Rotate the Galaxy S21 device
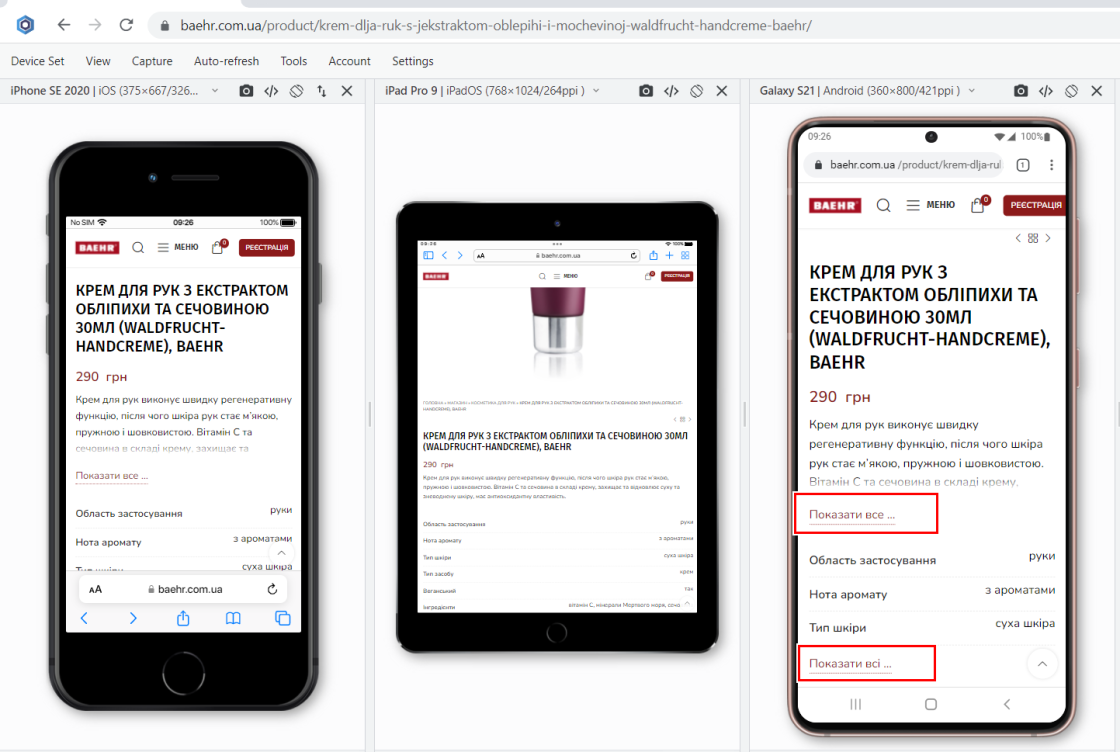The width and height of the screenshot is (1120, 752). tap(1071, 91)
